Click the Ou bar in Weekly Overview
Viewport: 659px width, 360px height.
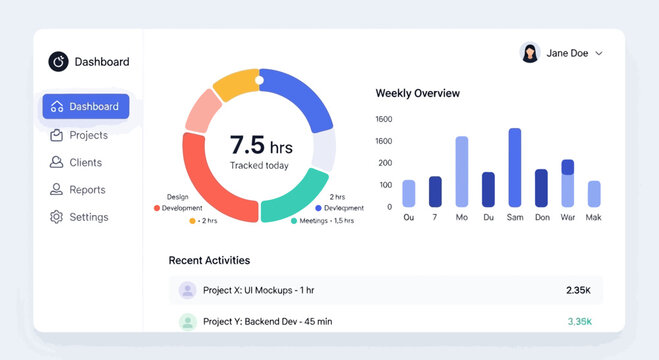(x=409, y=193)
